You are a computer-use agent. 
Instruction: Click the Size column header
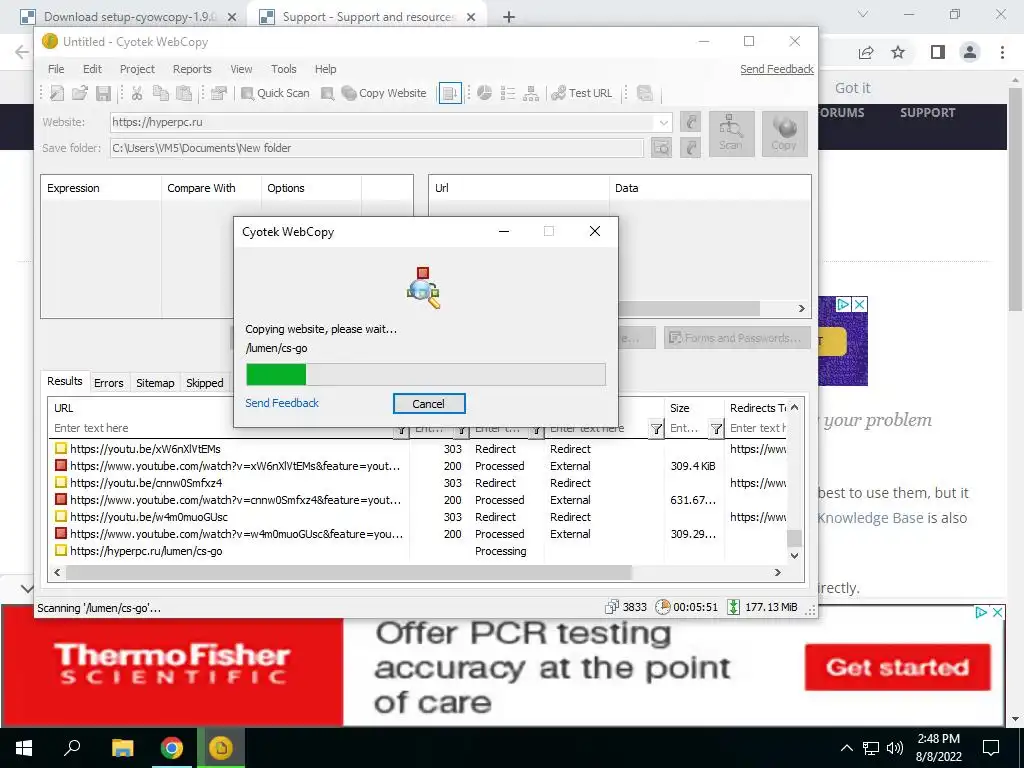(694, 408)
